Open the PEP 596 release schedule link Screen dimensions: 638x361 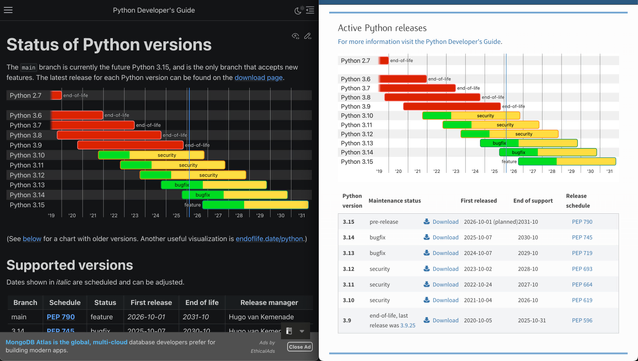(x=582, y=320)
